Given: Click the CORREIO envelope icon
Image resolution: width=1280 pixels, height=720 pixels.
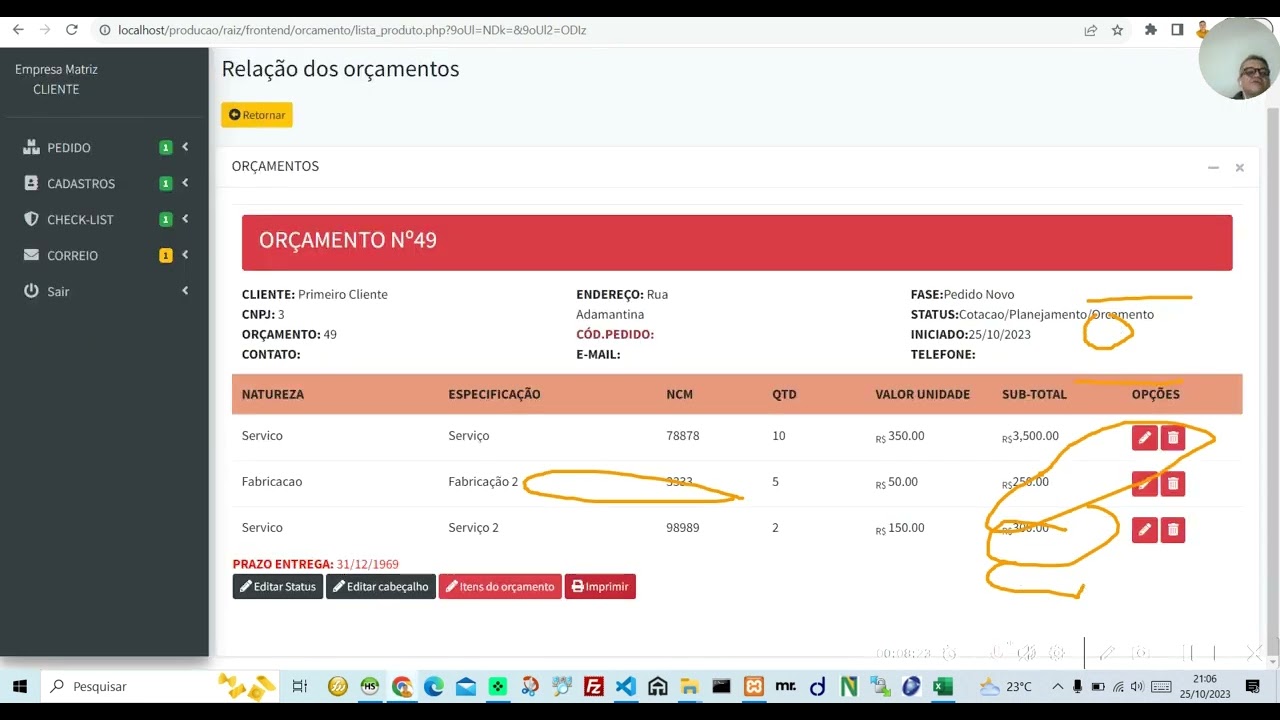Looking at the screenshot, I should coord(31,255).
